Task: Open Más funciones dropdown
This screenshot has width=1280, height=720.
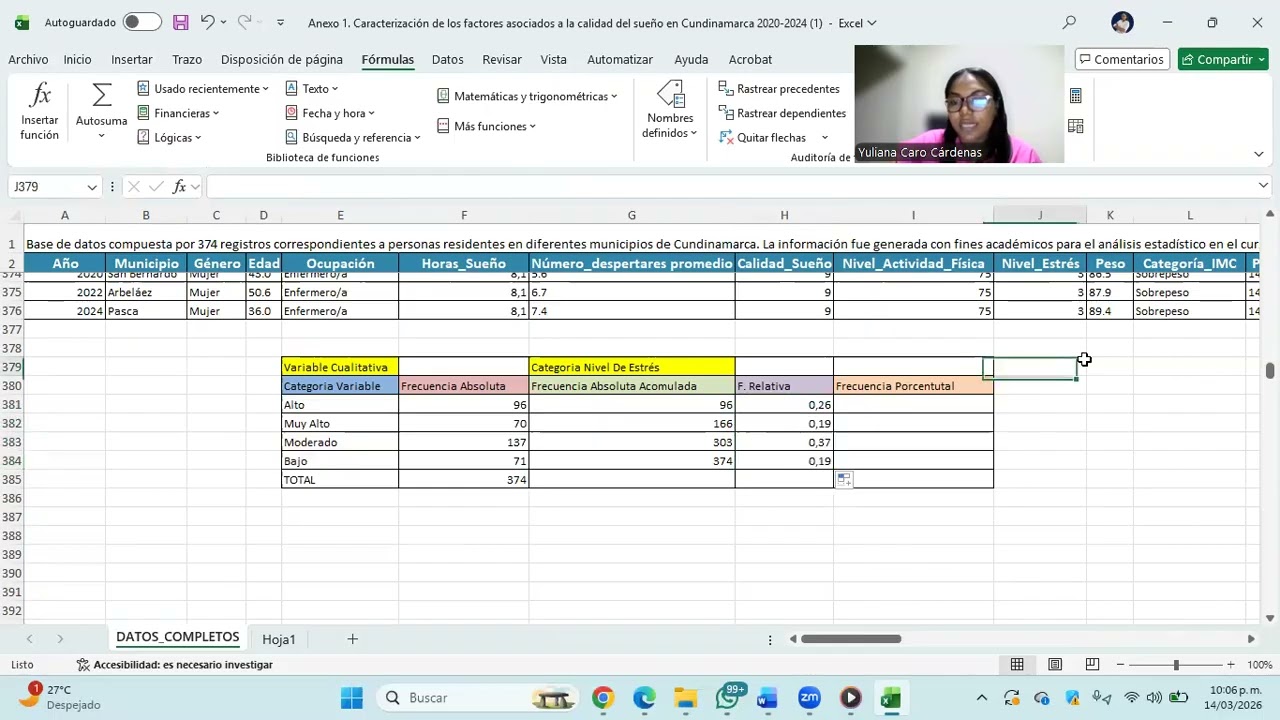Action: [x=487, y=126]
